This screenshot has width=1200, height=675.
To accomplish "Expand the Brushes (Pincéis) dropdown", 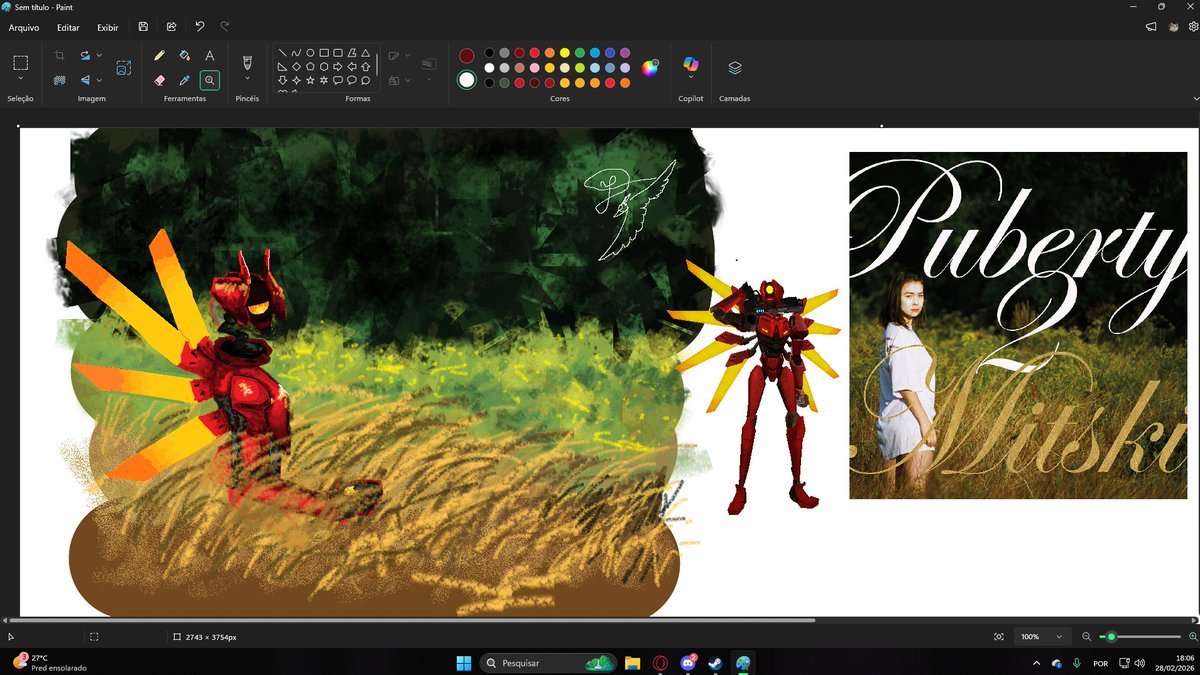I will [x=247, y=78].
